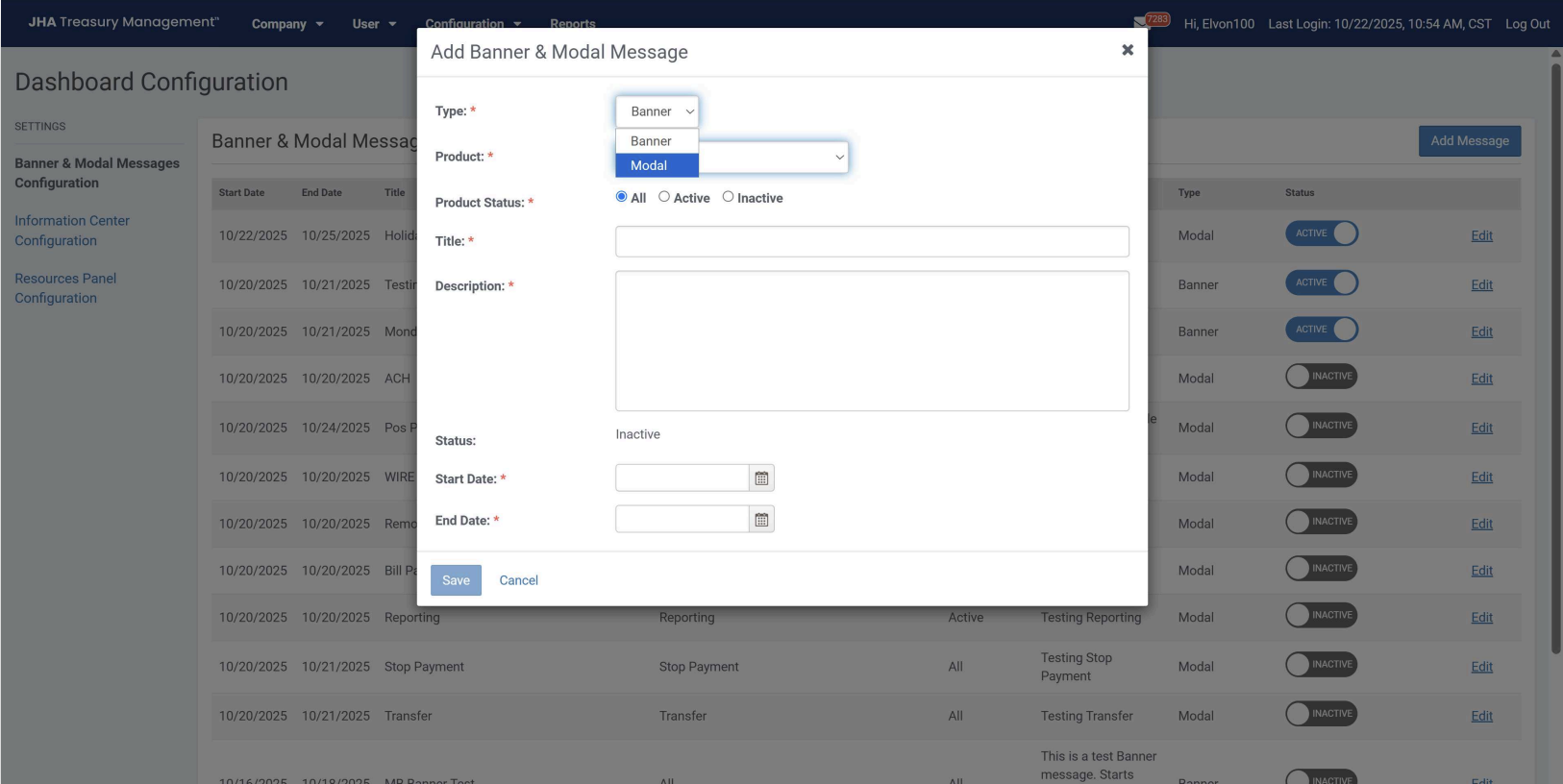The width and height of the screenshot is (1563, 784).
Task: Open Information Center Configuration settings
Action: [x=72, y=231]
